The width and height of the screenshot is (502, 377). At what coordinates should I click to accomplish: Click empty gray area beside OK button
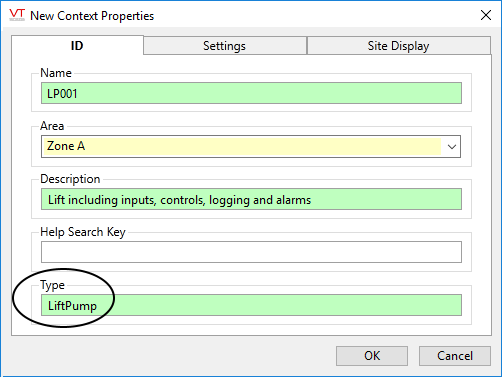[173, 356]
